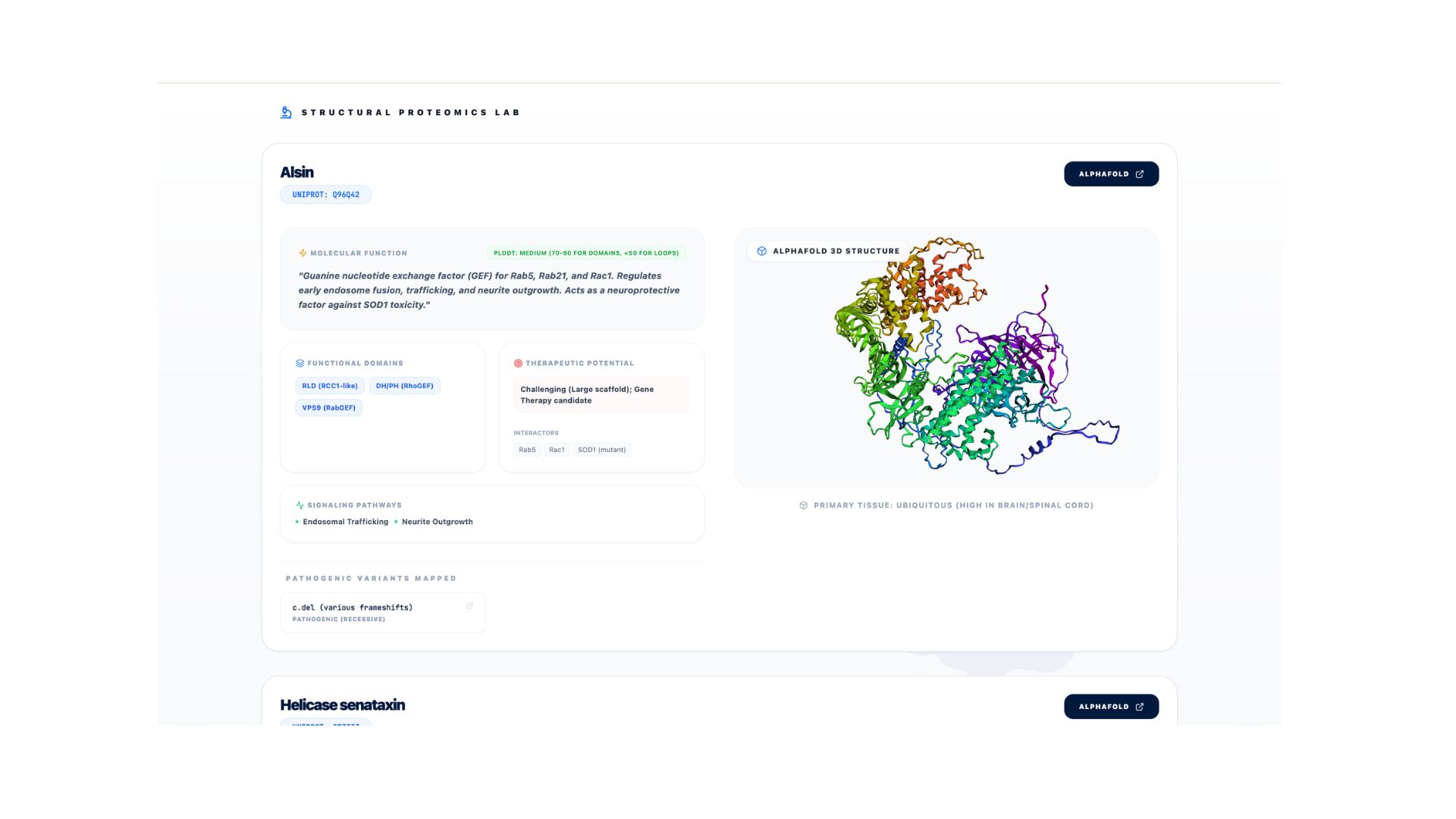Image resolution: width=1456 pixels, height=819 pixels.
Task: Click the Therapeutic Potential target icon
Action: pyautogui.click(x=518, y=363)
